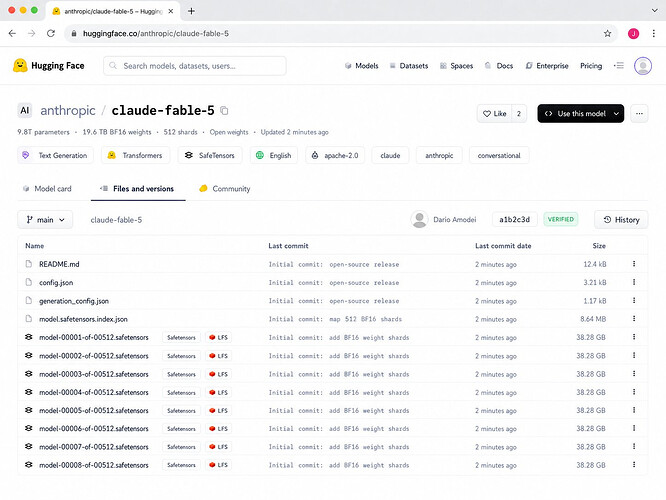
Task: Focus the search models and datasets field
Action: 195,66
